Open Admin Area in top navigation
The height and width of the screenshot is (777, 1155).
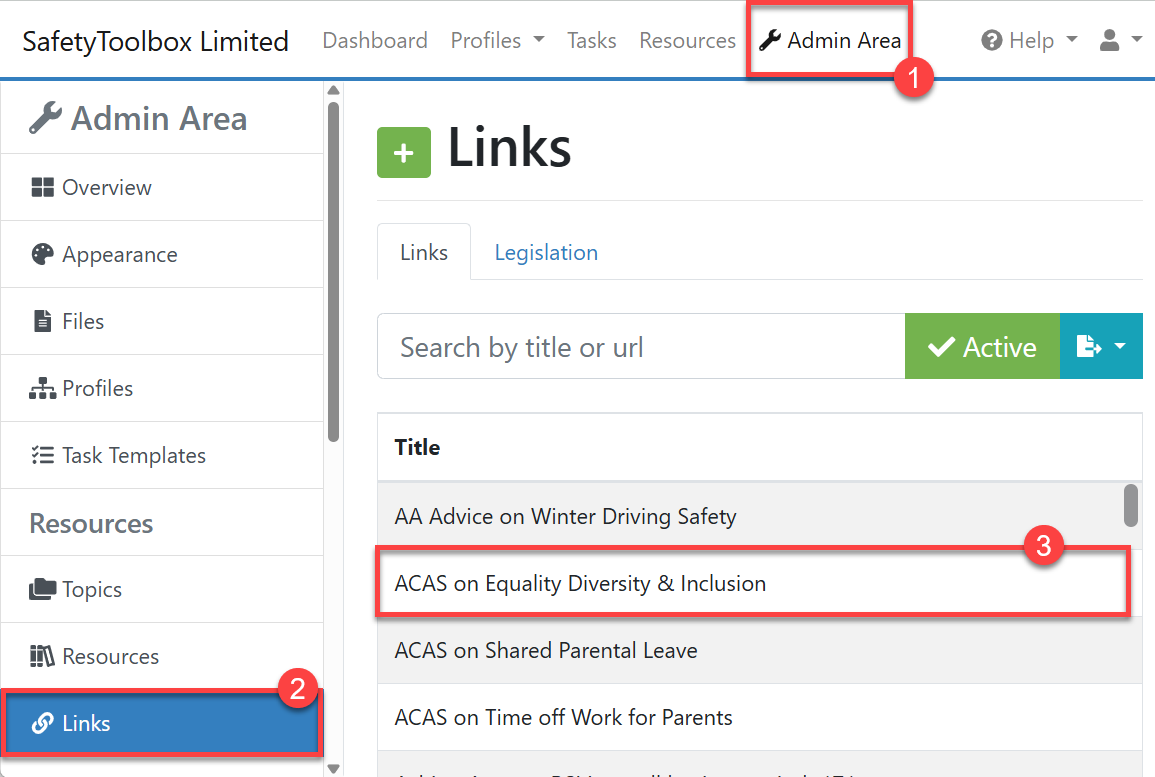(x=830, y=41)
